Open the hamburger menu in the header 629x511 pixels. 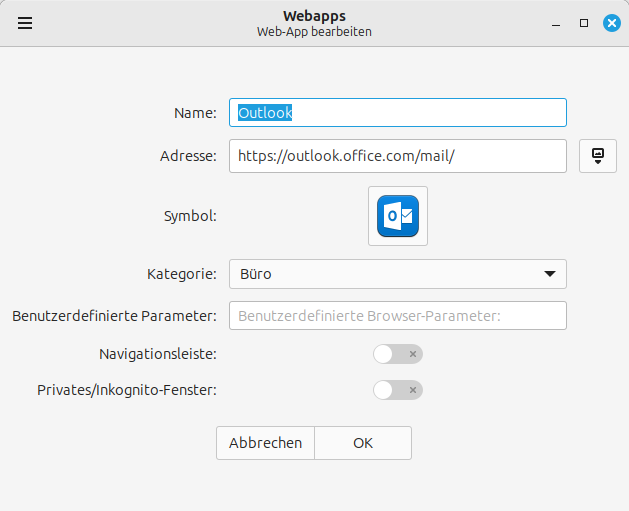(x=25, y=23)
